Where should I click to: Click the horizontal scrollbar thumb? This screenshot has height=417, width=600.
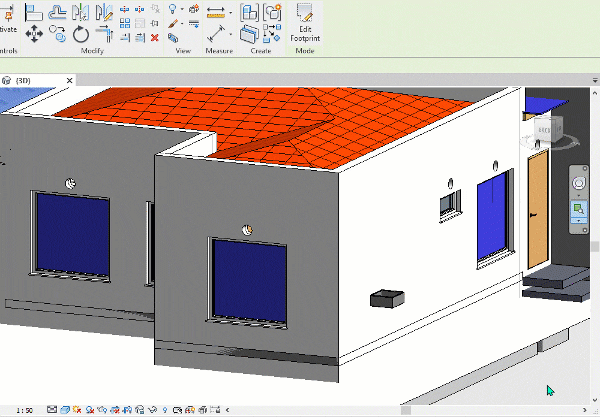click(406, 410)
